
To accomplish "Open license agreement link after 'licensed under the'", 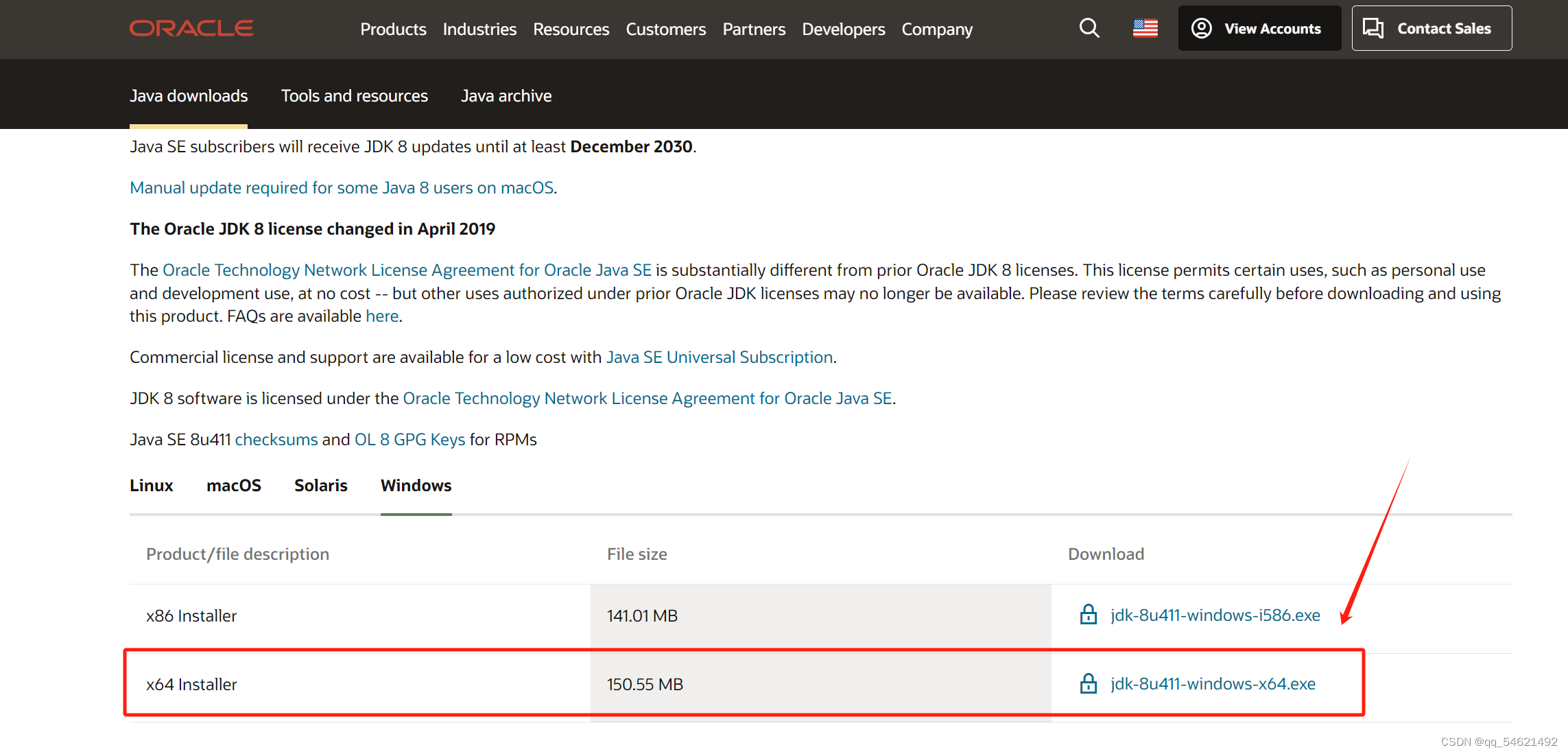I will (x=648, y=398).
